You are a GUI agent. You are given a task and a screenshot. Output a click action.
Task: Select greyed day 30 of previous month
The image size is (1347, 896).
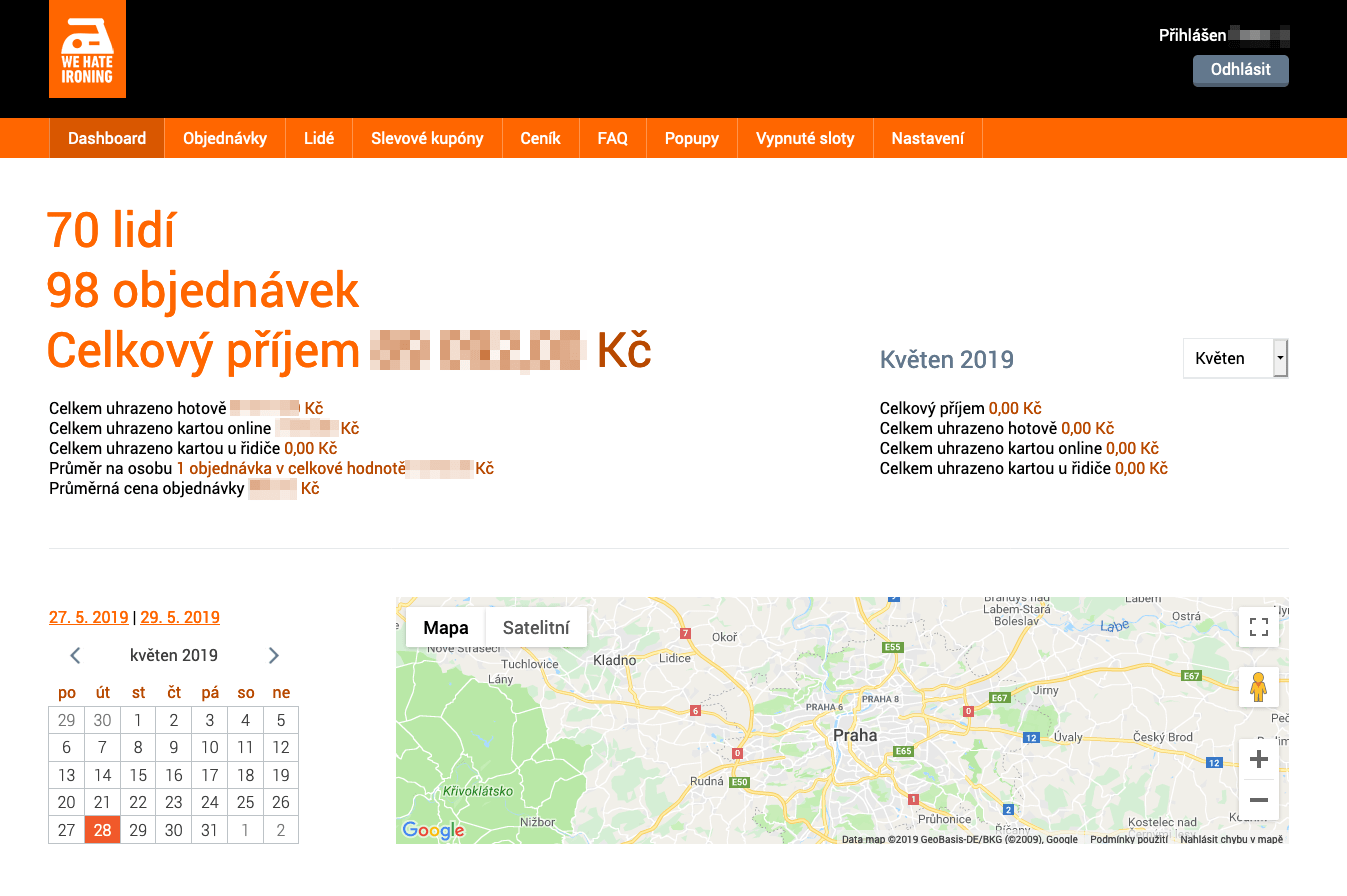(102, 720)
